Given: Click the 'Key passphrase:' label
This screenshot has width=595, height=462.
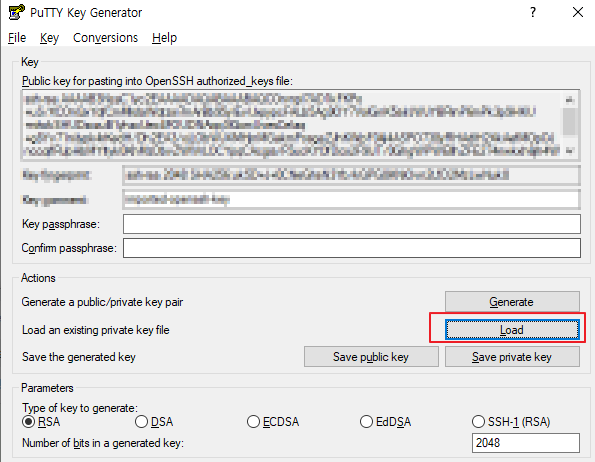Looking at the screenshot, I should pyautogui.click(x=61, y=224).
